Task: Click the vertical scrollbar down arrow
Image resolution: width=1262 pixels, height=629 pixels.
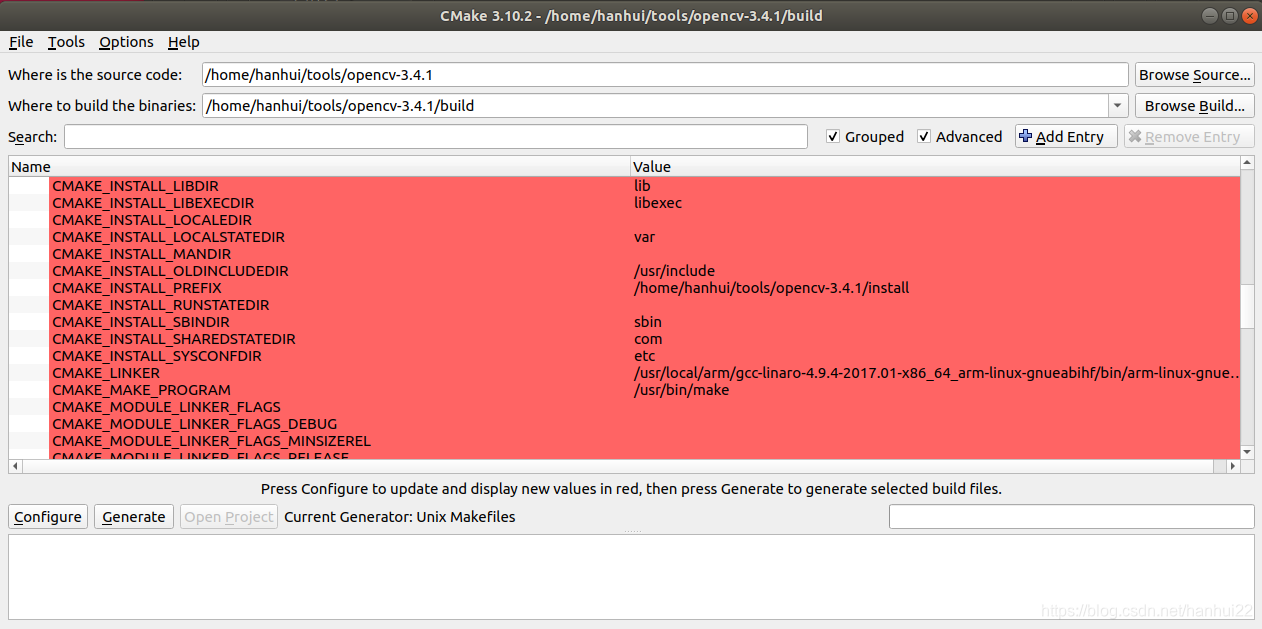Action: tap(1245, 451)
